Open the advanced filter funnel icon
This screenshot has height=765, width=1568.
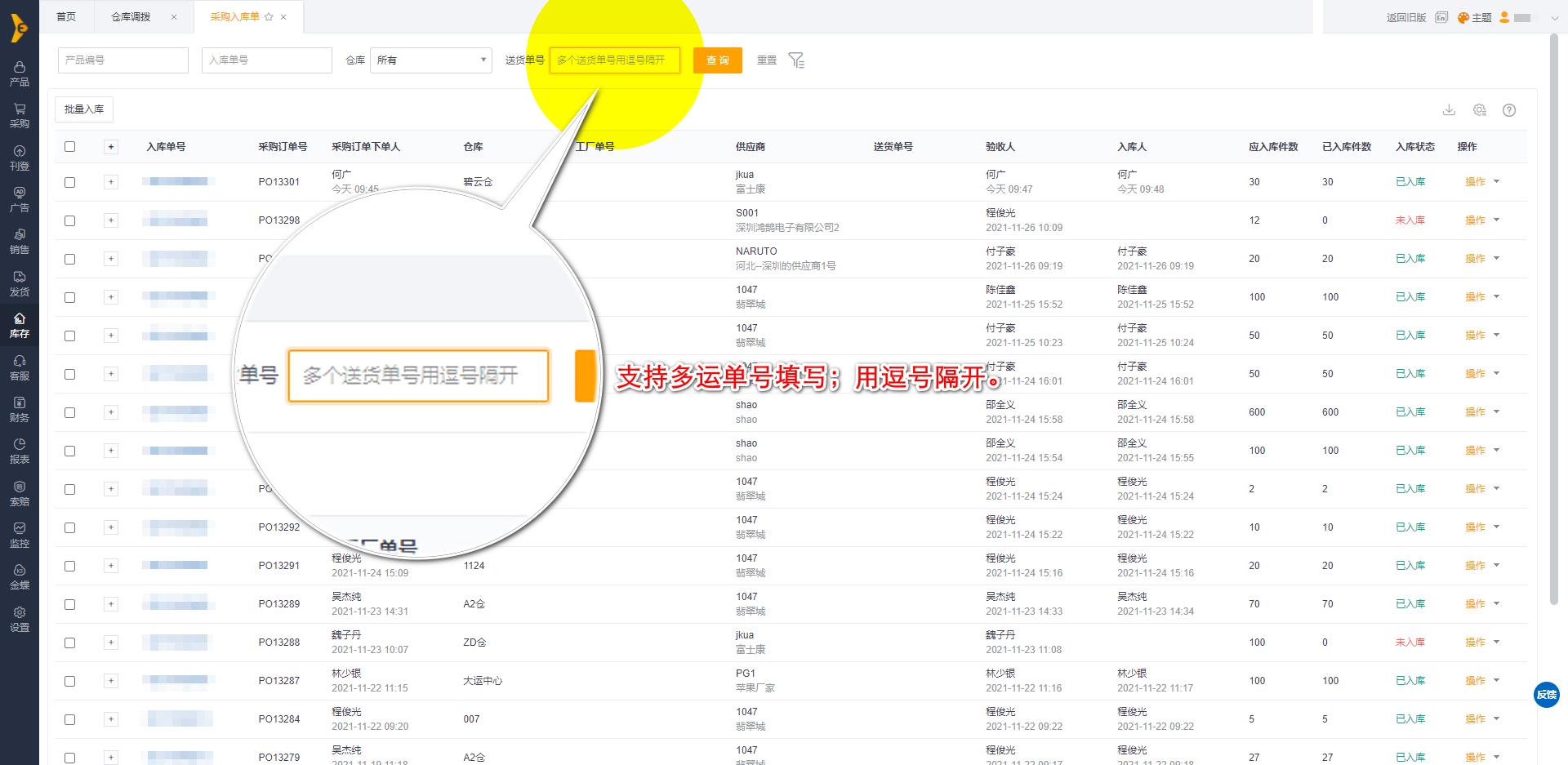pyautogui.click(x=796, y=60)
